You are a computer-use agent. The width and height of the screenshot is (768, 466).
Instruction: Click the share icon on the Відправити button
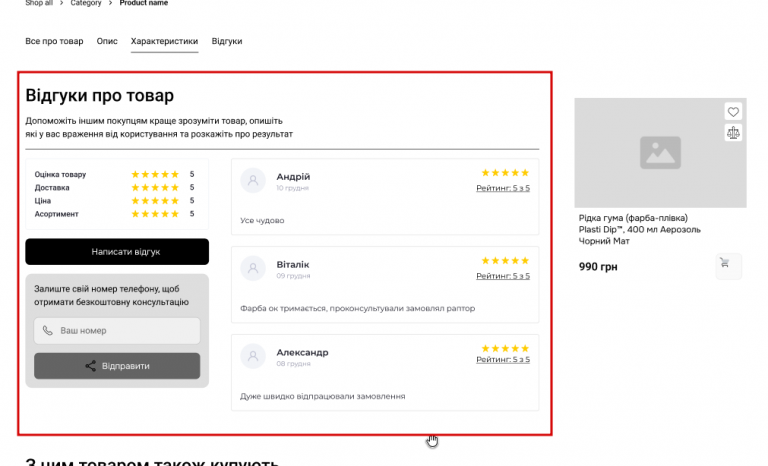pyautogui.click(x=91, y=366)
